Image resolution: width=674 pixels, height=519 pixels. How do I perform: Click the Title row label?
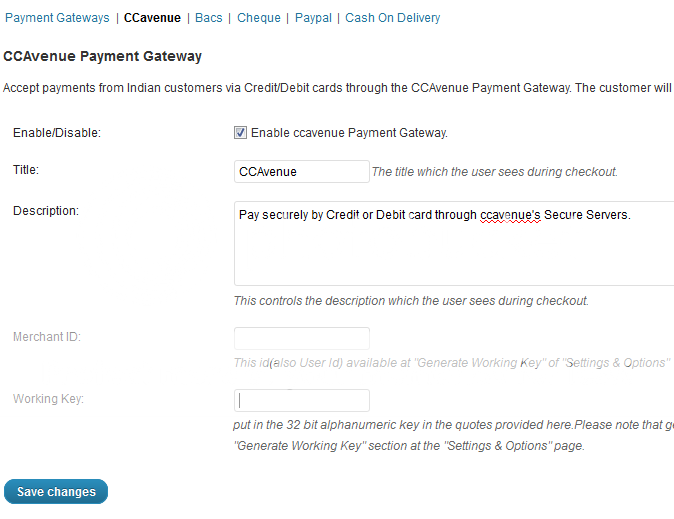(26, 170)
